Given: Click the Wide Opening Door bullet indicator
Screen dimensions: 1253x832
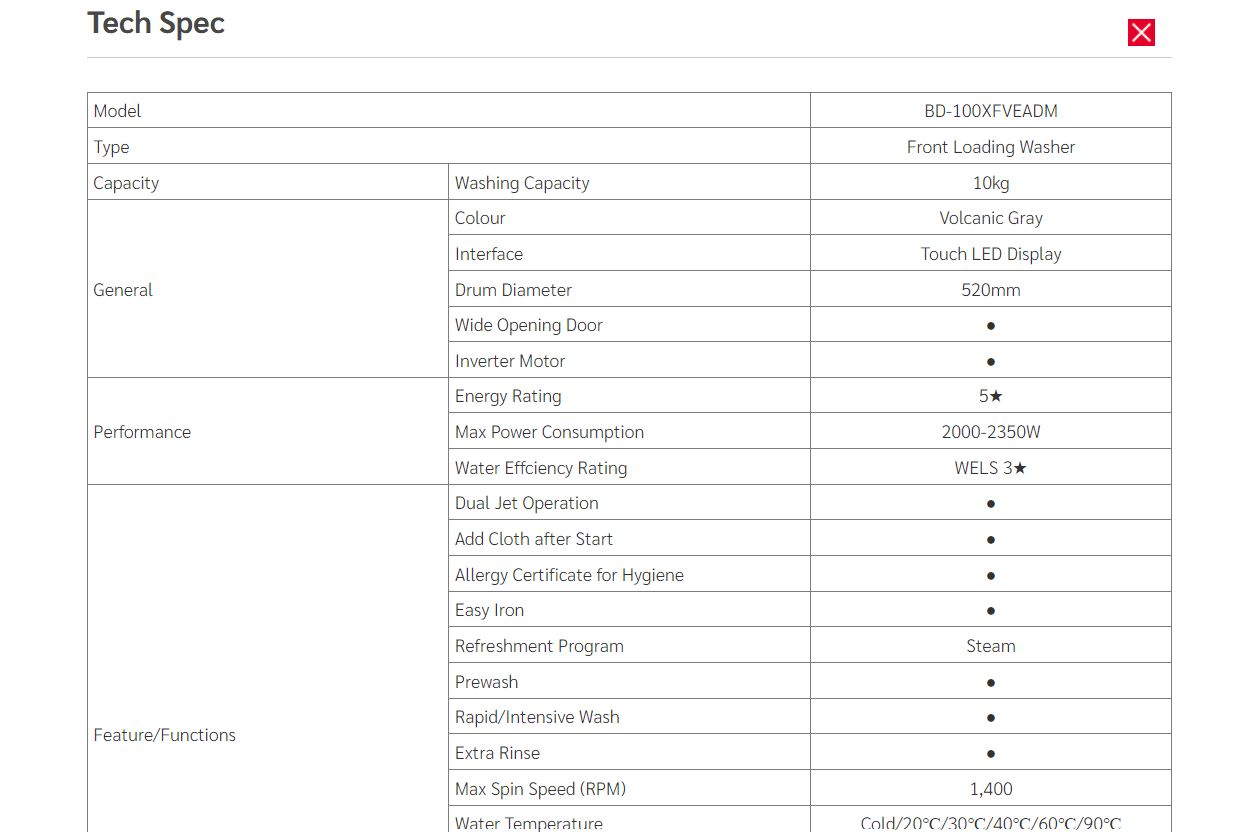Looking at the screenshot, I should coord(990,326).
